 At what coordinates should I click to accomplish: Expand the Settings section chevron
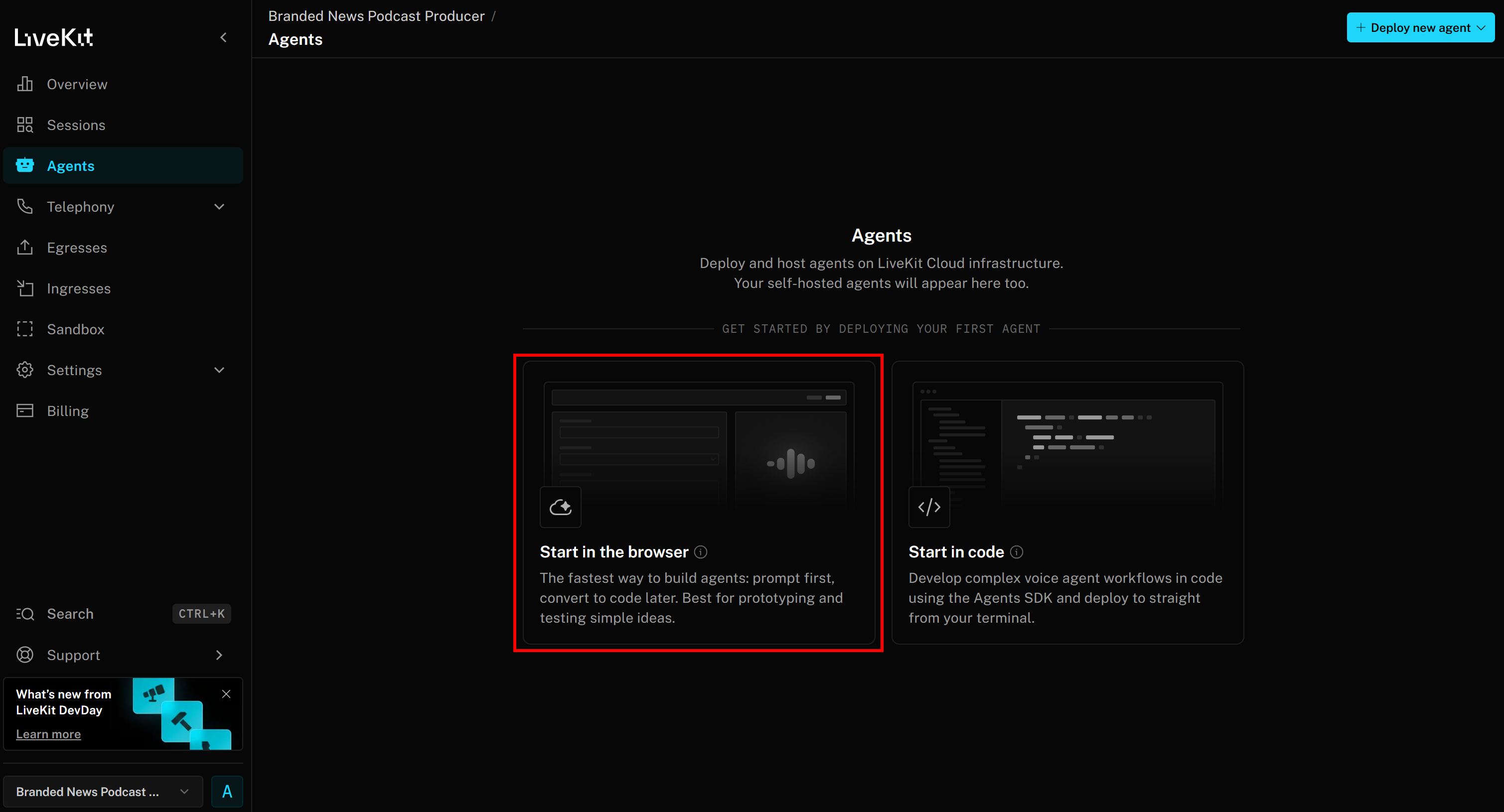219,370
